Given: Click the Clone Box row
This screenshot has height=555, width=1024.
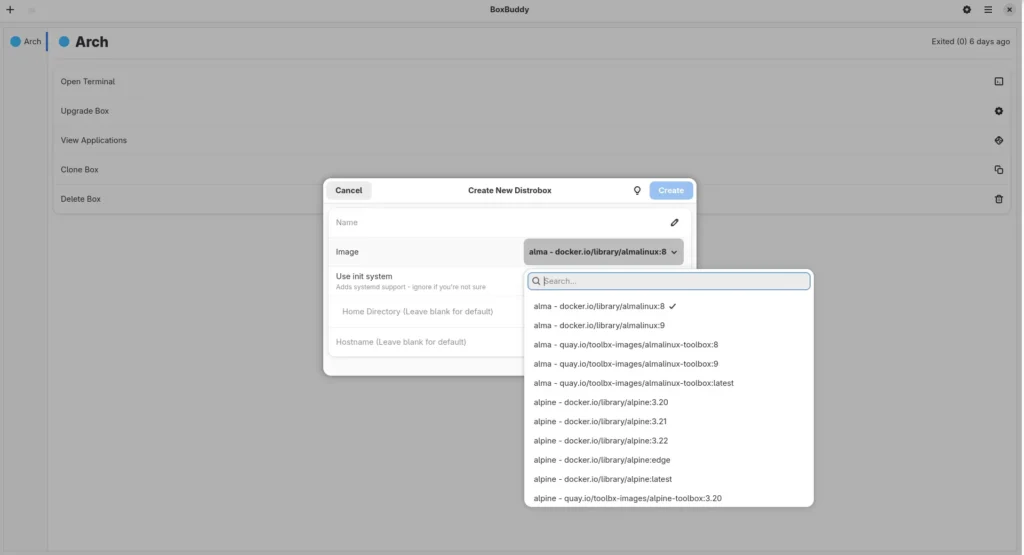Looking at the screenshot, I should click(x=532, y=170).
